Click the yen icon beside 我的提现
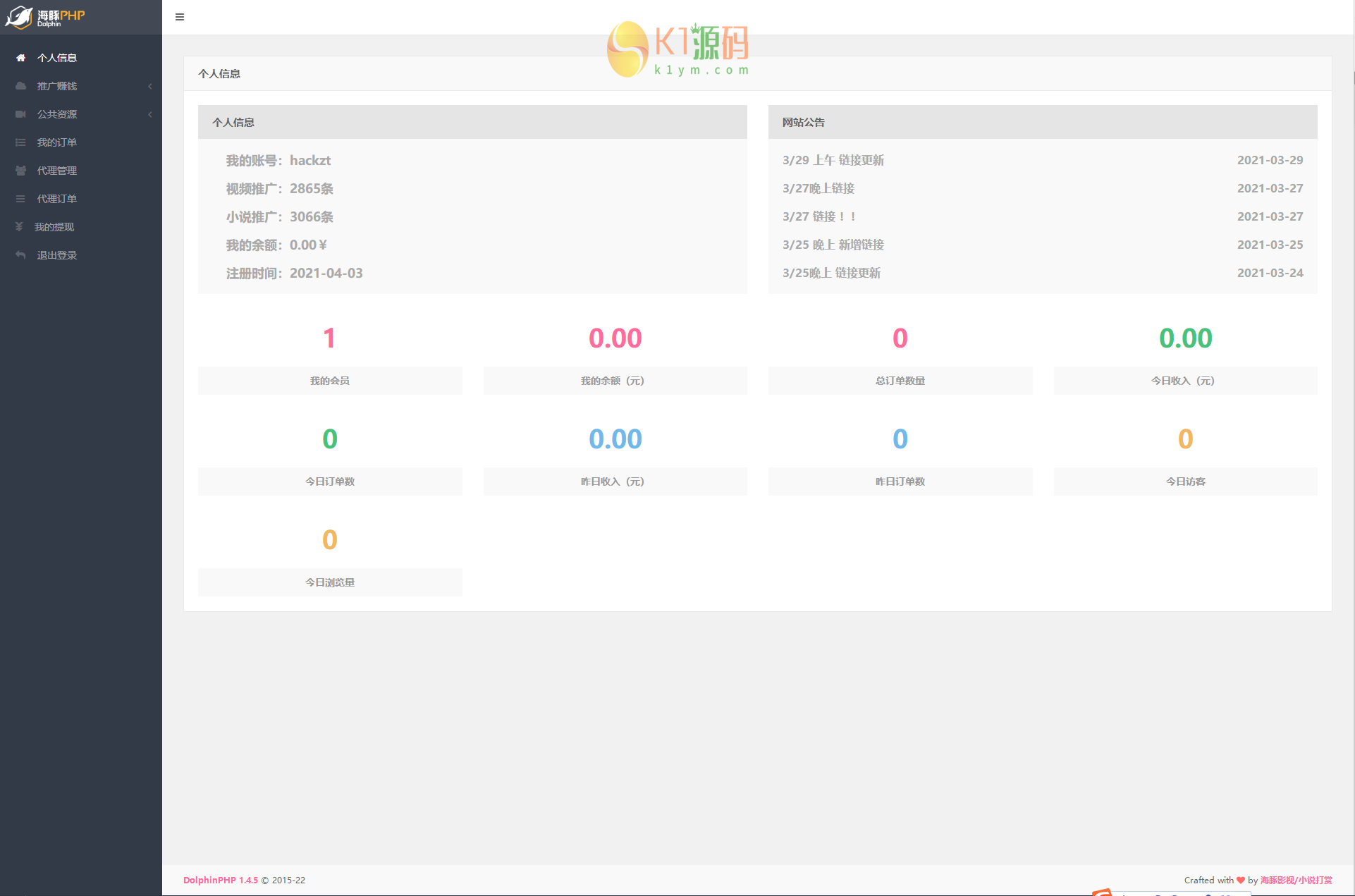The height and width of the screenshot is (896, 1355). pos(19,227)
